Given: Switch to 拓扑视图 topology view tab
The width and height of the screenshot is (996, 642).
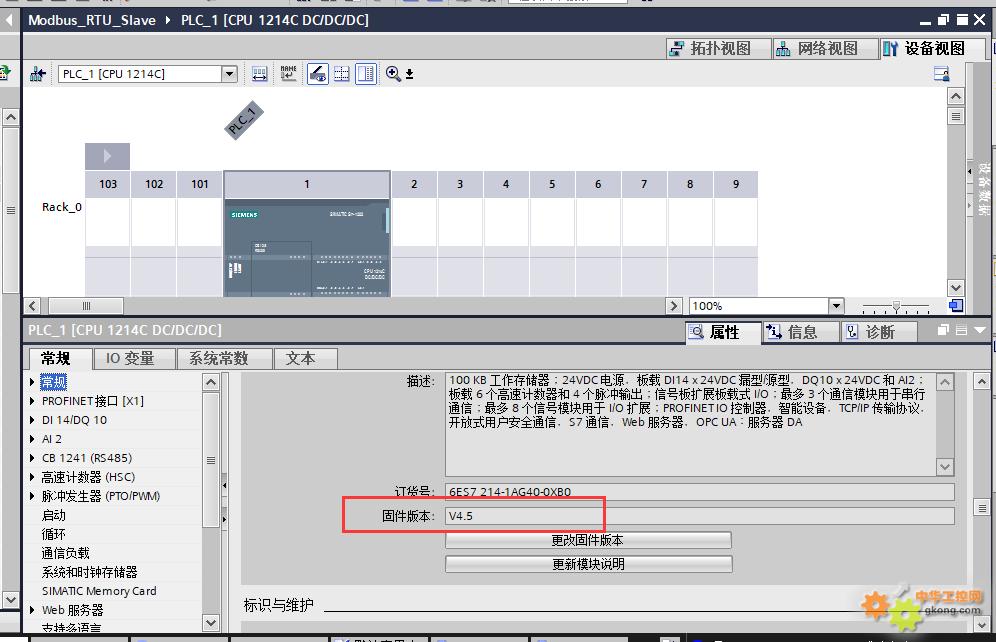Looking at the screenshot, I should point(718,48).
